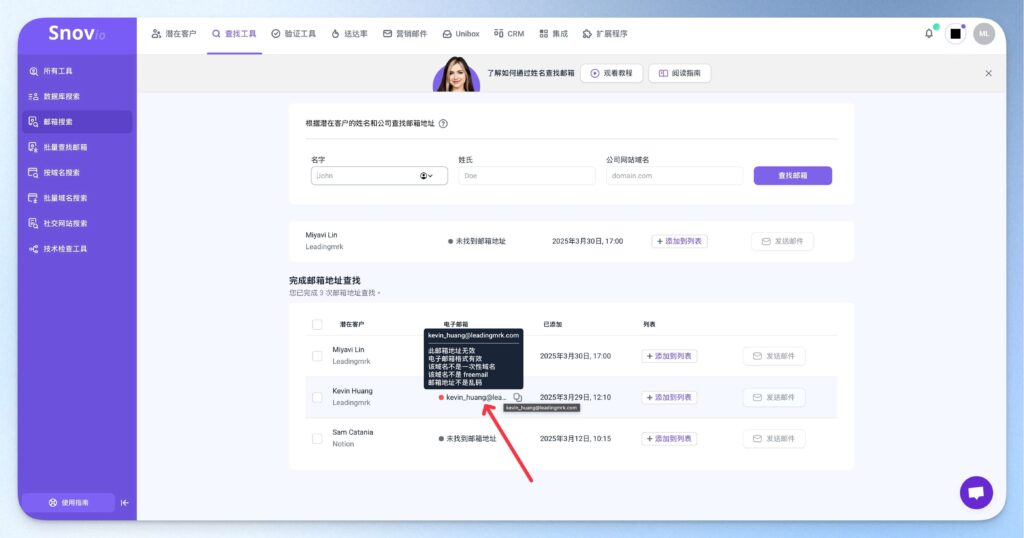The image size is (1024, 538).
Task: Click the Miyavi Lin name in the table
Action: pos(348,350)
